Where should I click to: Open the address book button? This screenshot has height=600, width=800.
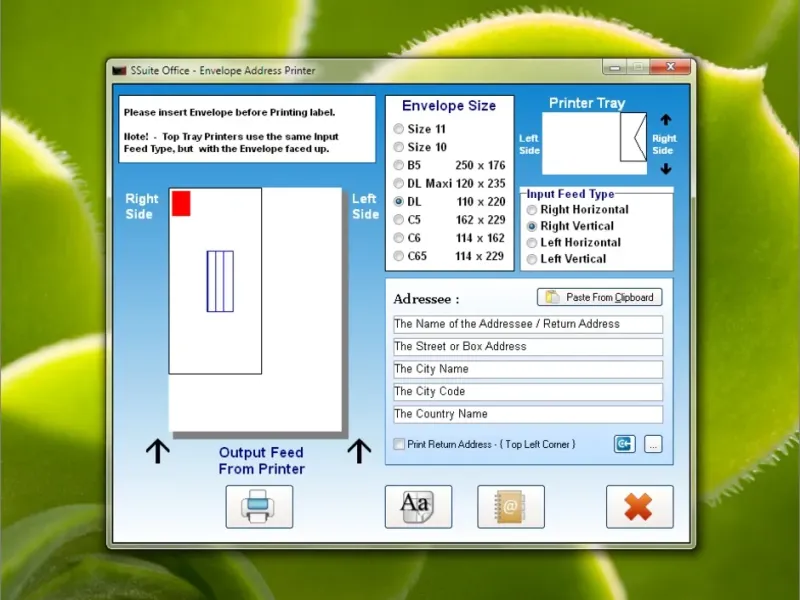[511, 507]
